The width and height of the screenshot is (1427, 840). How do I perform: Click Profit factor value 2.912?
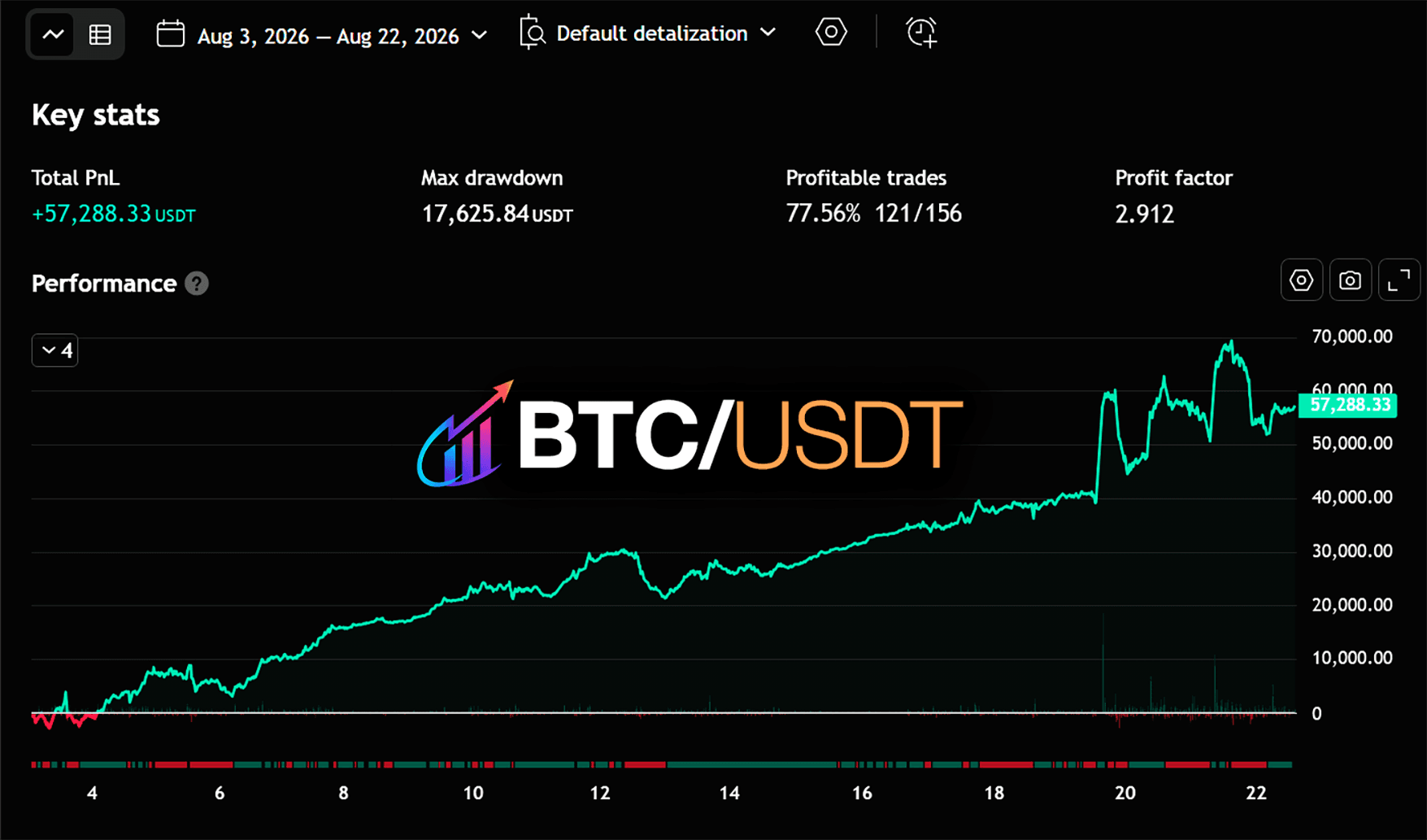tap(1144, 215)
